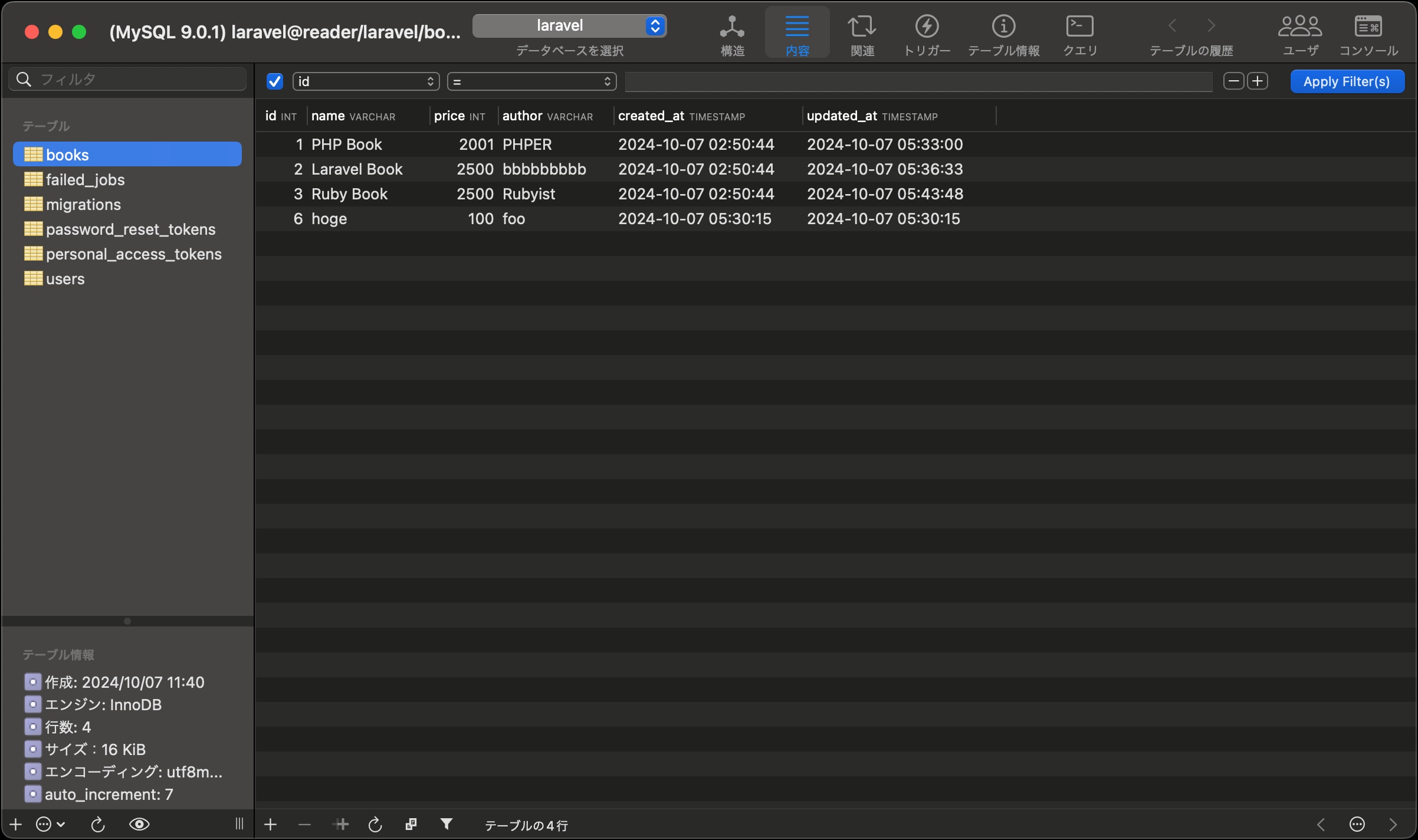
Task: Remove filter rule with minus button
Action: coord(1233,81)
